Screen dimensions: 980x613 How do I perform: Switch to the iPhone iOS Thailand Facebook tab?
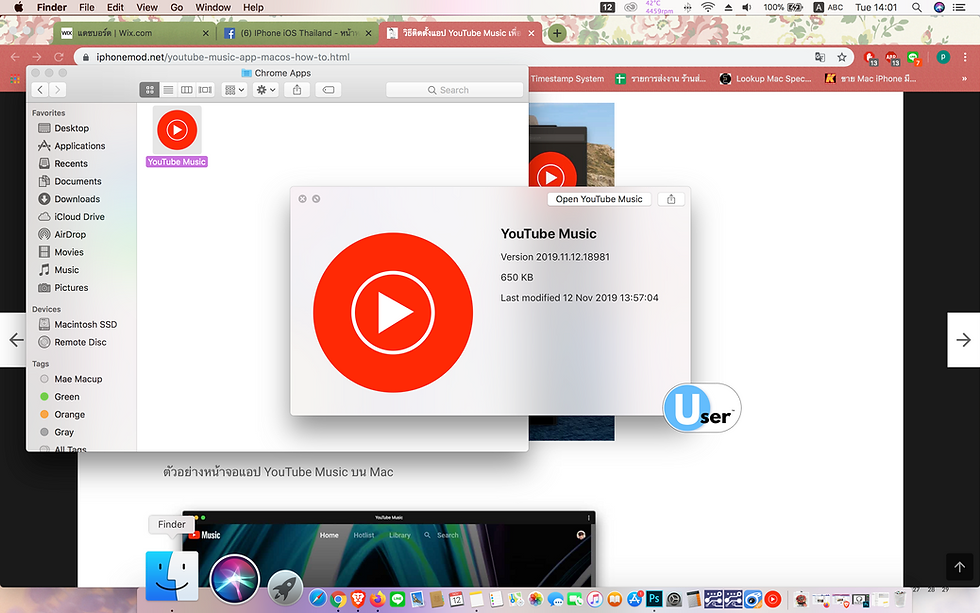[x=297, y=33]
